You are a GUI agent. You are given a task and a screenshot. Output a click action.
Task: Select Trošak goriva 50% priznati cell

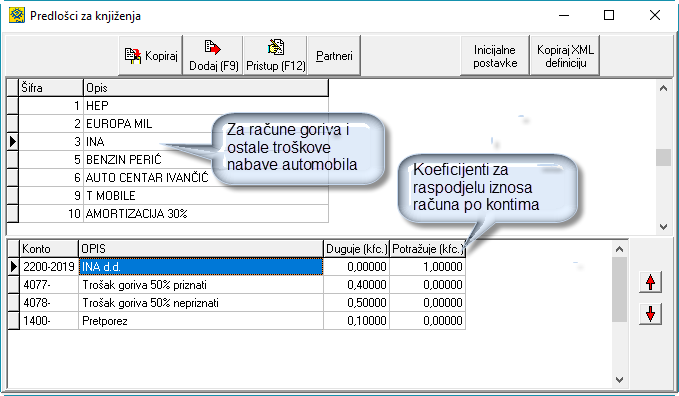pyautogui.click(x=201, y=285)
